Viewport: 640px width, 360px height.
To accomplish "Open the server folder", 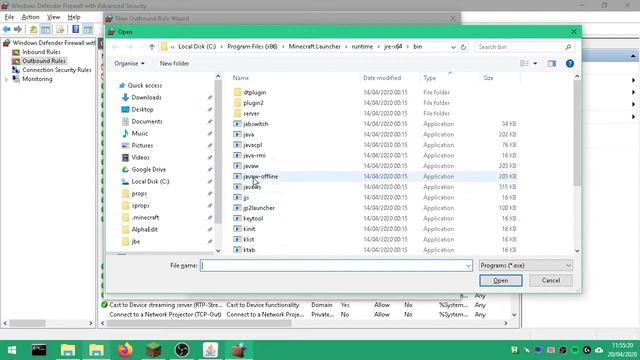I will (x=251, y=113).
